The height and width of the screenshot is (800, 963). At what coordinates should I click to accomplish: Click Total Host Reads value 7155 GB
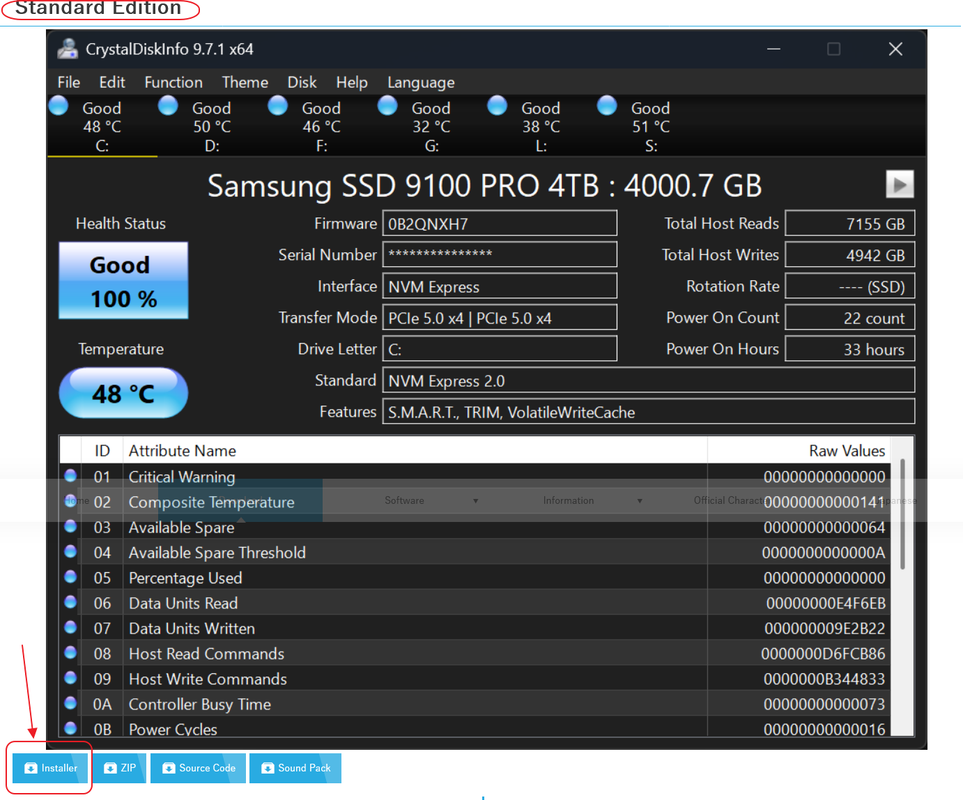pos(850,223)
